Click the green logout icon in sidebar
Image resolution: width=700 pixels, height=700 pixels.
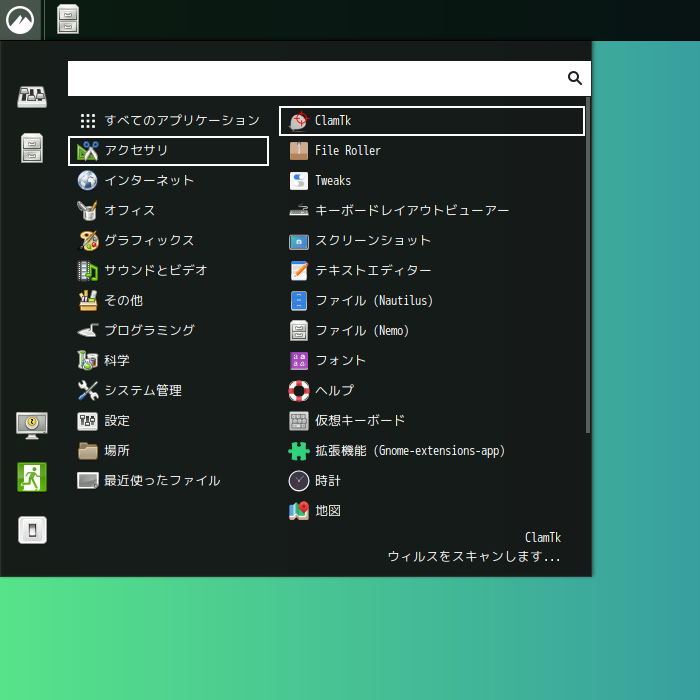coord(32,477)
